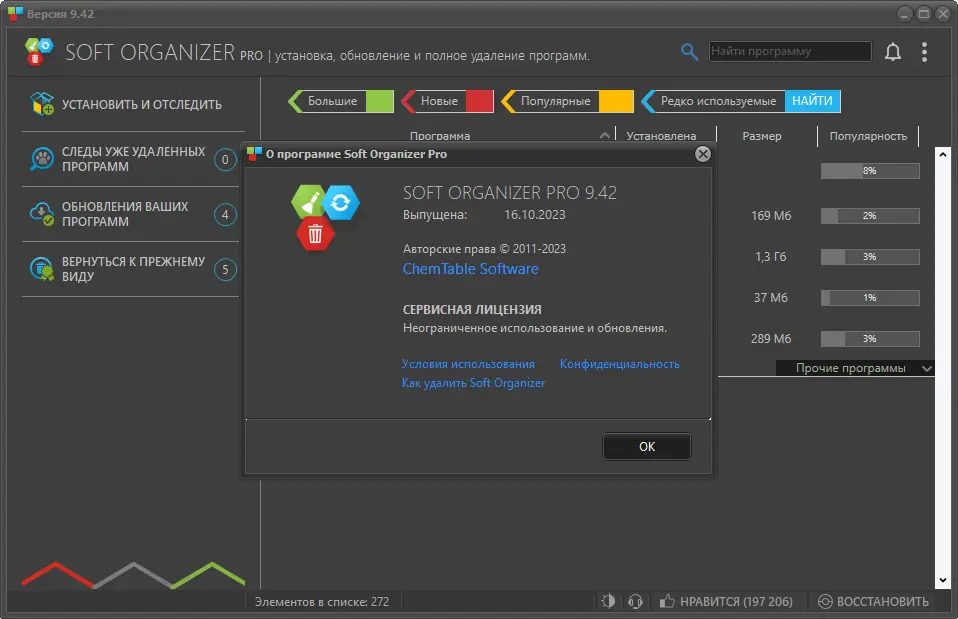Screen dimensions: 958x619
Task: Click the traces counter badge 0
Action: (x=225, y=159)
